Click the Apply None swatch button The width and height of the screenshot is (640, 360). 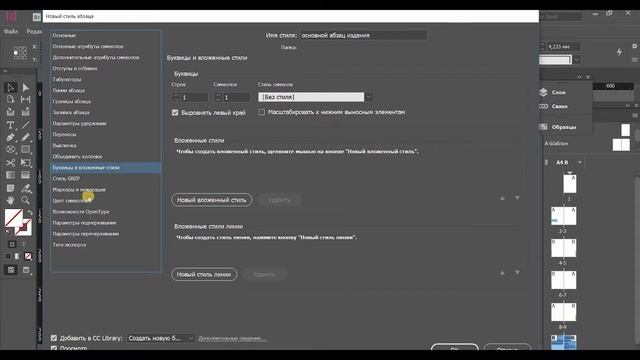tap(28, 256)
